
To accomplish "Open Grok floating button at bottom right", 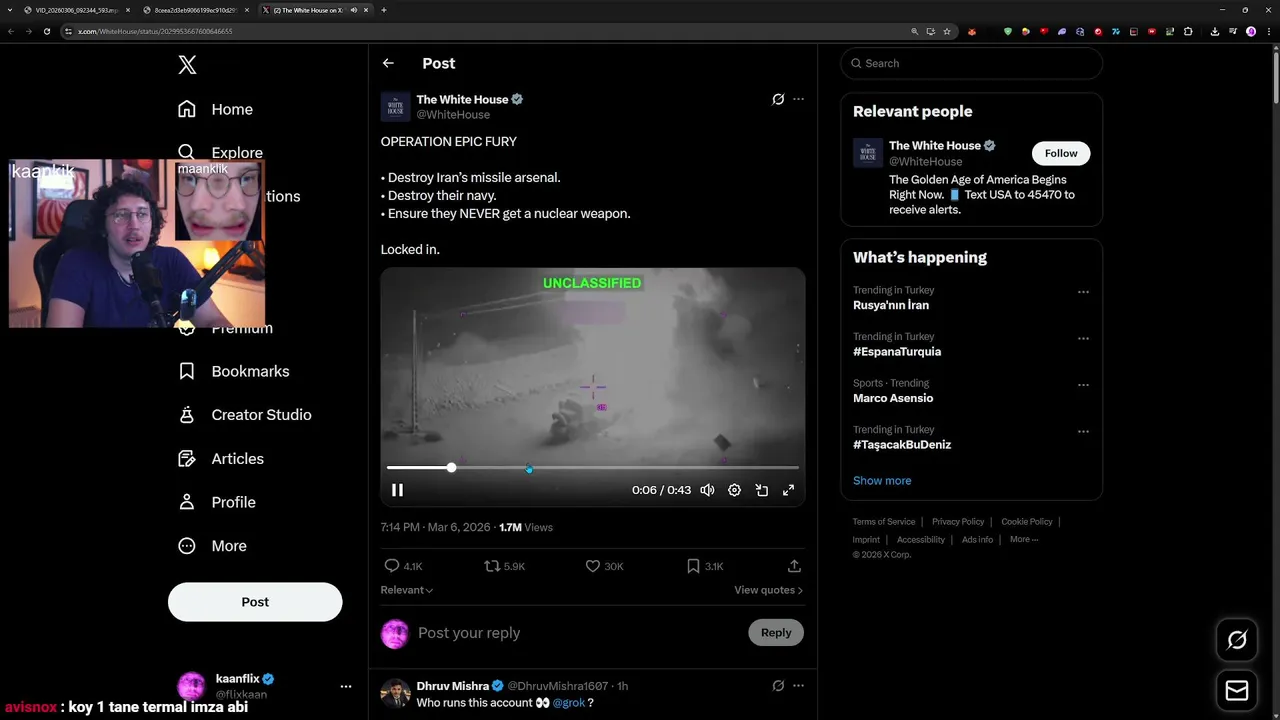I will pyautogui.click(x=1237, y=640).
